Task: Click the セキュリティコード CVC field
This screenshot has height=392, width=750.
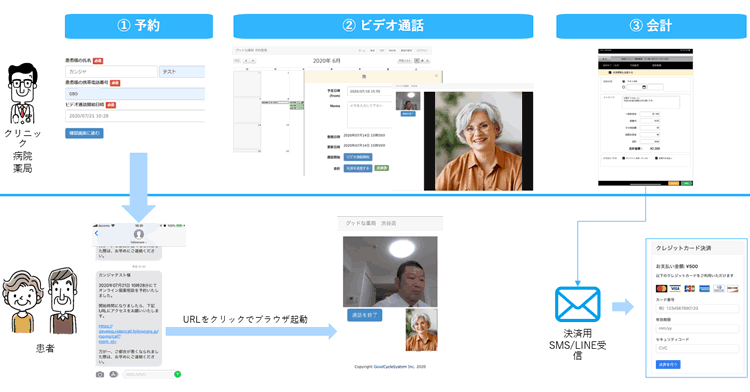Action: (697, 348)
